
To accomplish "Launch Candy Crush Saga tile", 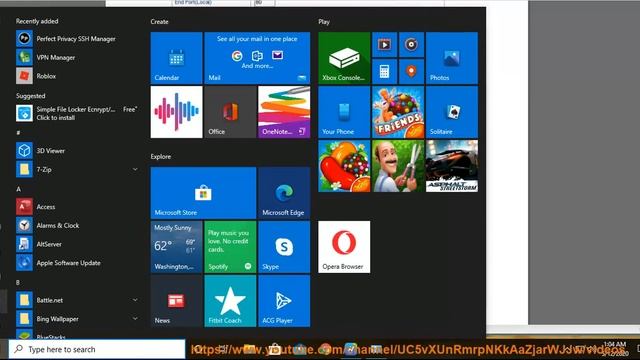I will click(x=344, y=166).
